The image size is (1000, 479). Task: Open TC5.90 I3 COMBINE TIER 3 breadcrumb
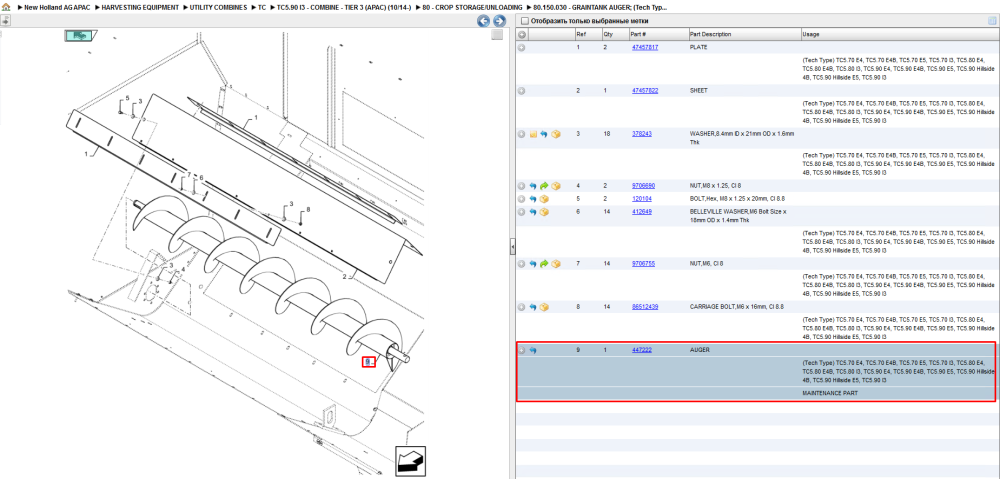[x=344, y=7]
